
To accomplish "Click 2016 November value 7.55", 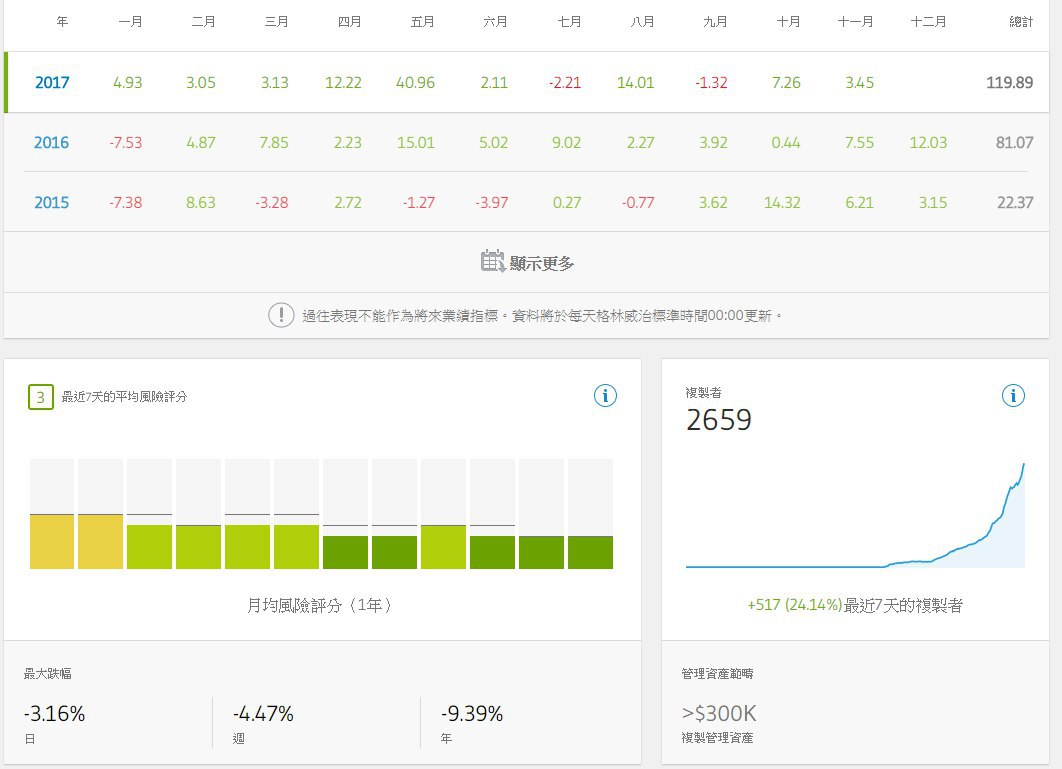I will (859, 142).
